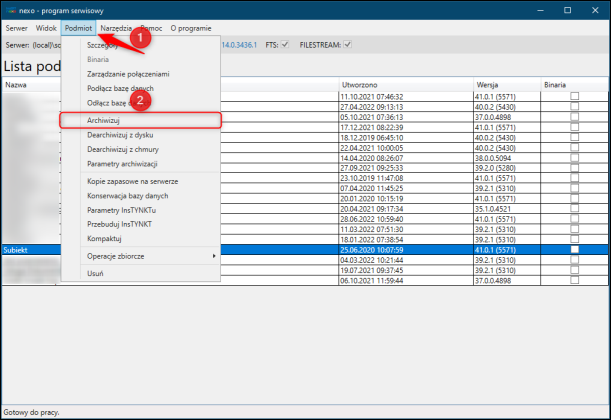Open Parametry archiwizacji

tap(122, 164)
